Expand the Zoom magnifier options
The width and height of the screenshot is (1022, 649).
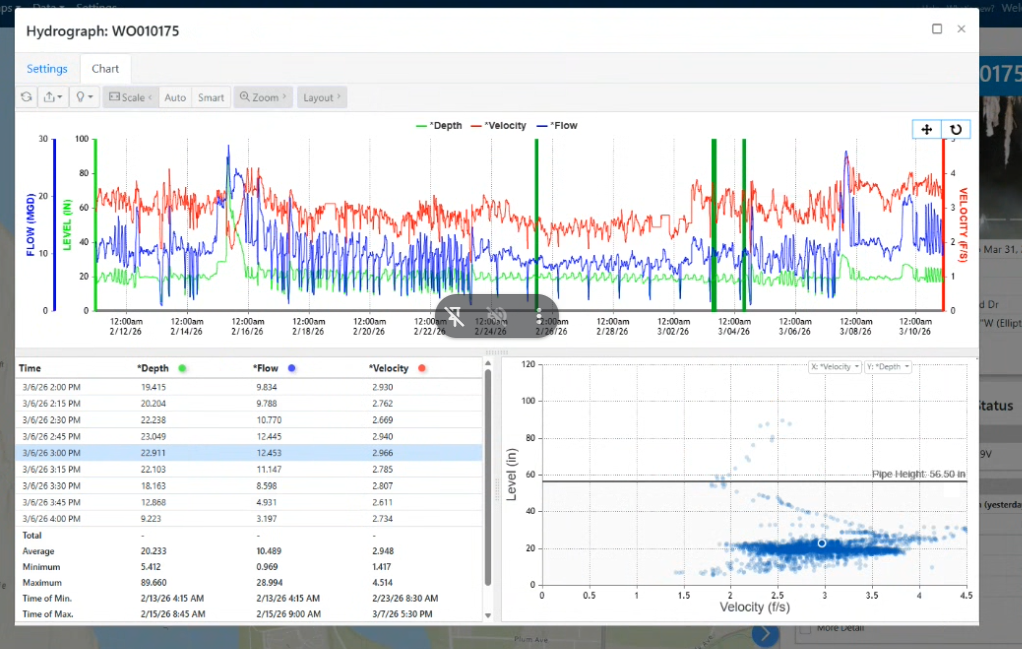[262, 97]
